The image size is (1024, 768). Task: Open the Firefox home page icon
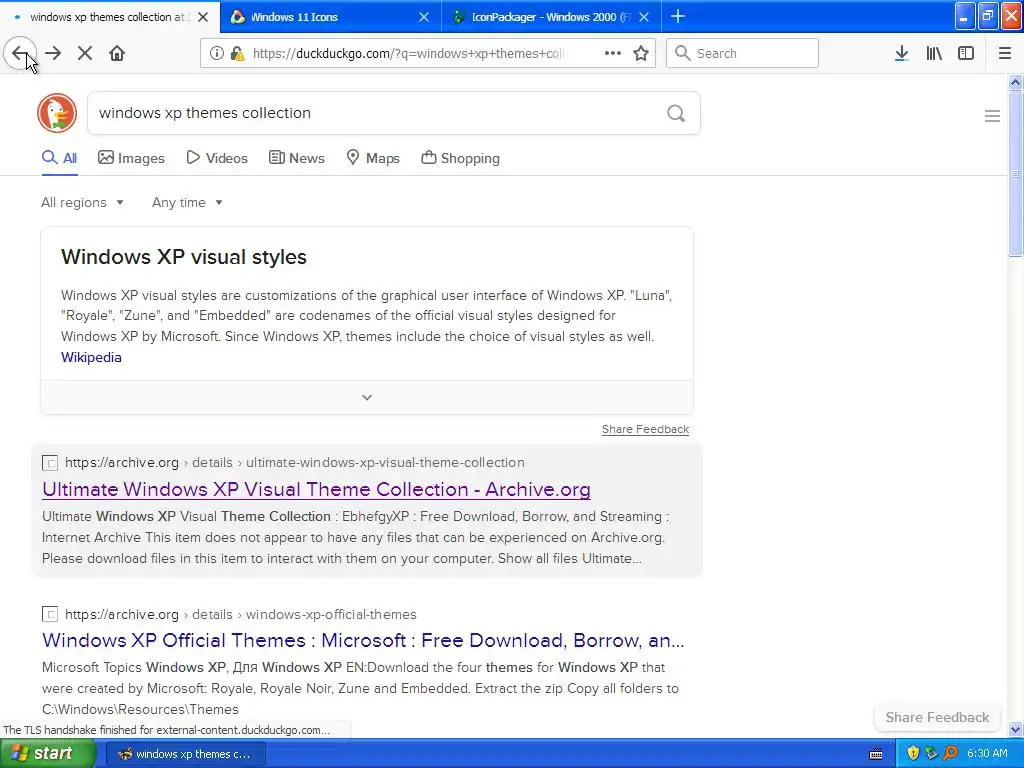point(117,53)
